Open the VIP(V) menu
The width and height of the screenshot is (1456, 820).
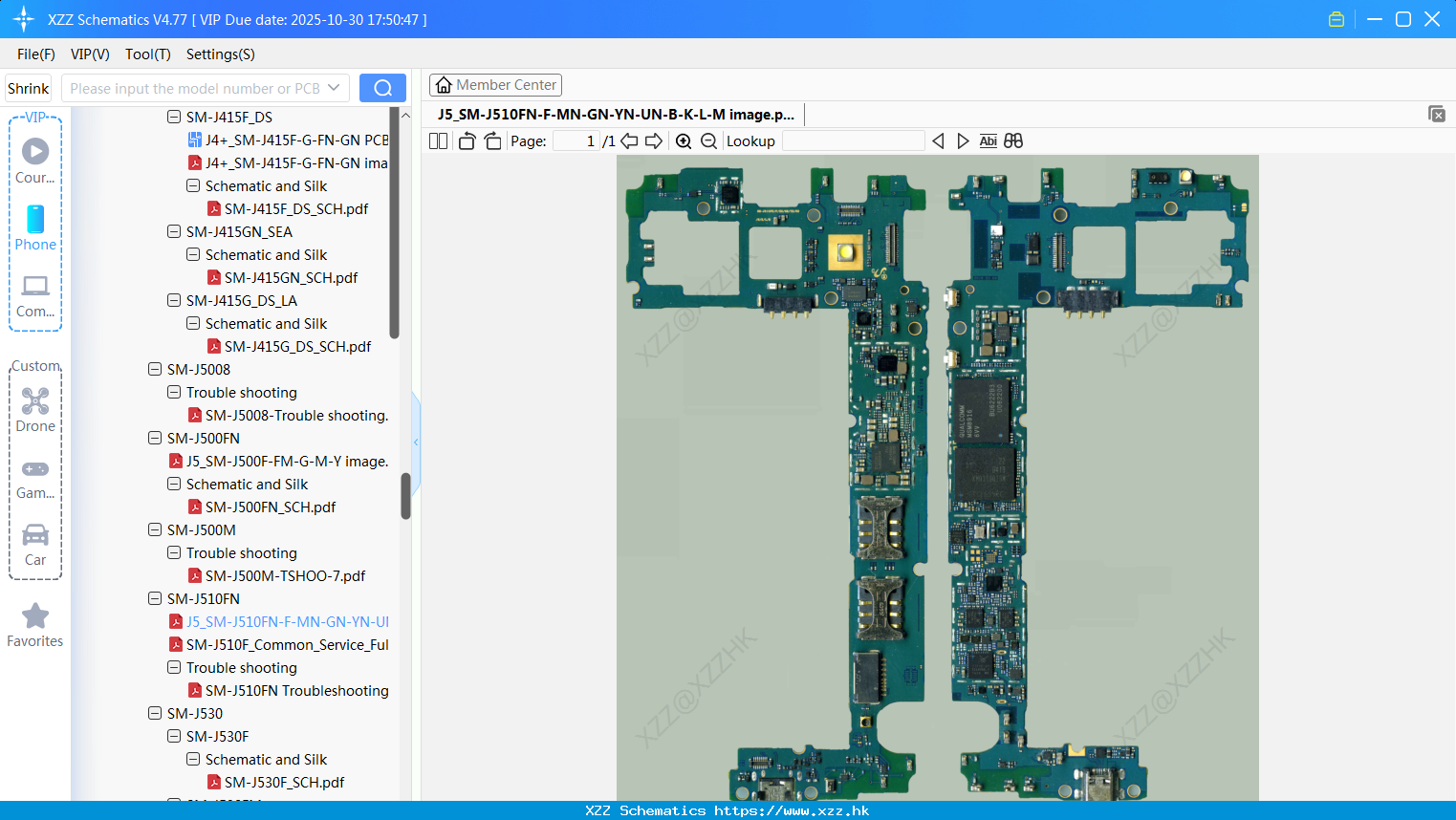[x=90, y=54]
